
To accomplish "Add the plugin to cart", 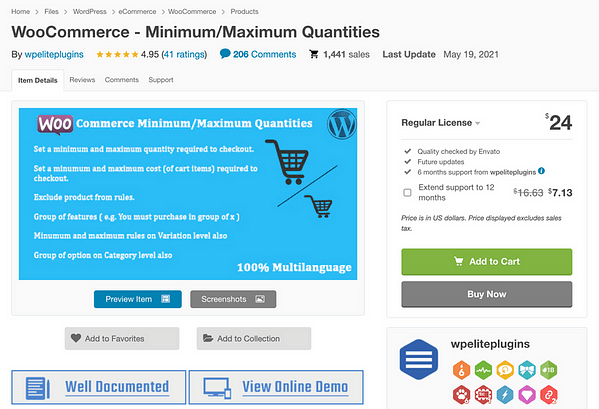I will [487, 262].
